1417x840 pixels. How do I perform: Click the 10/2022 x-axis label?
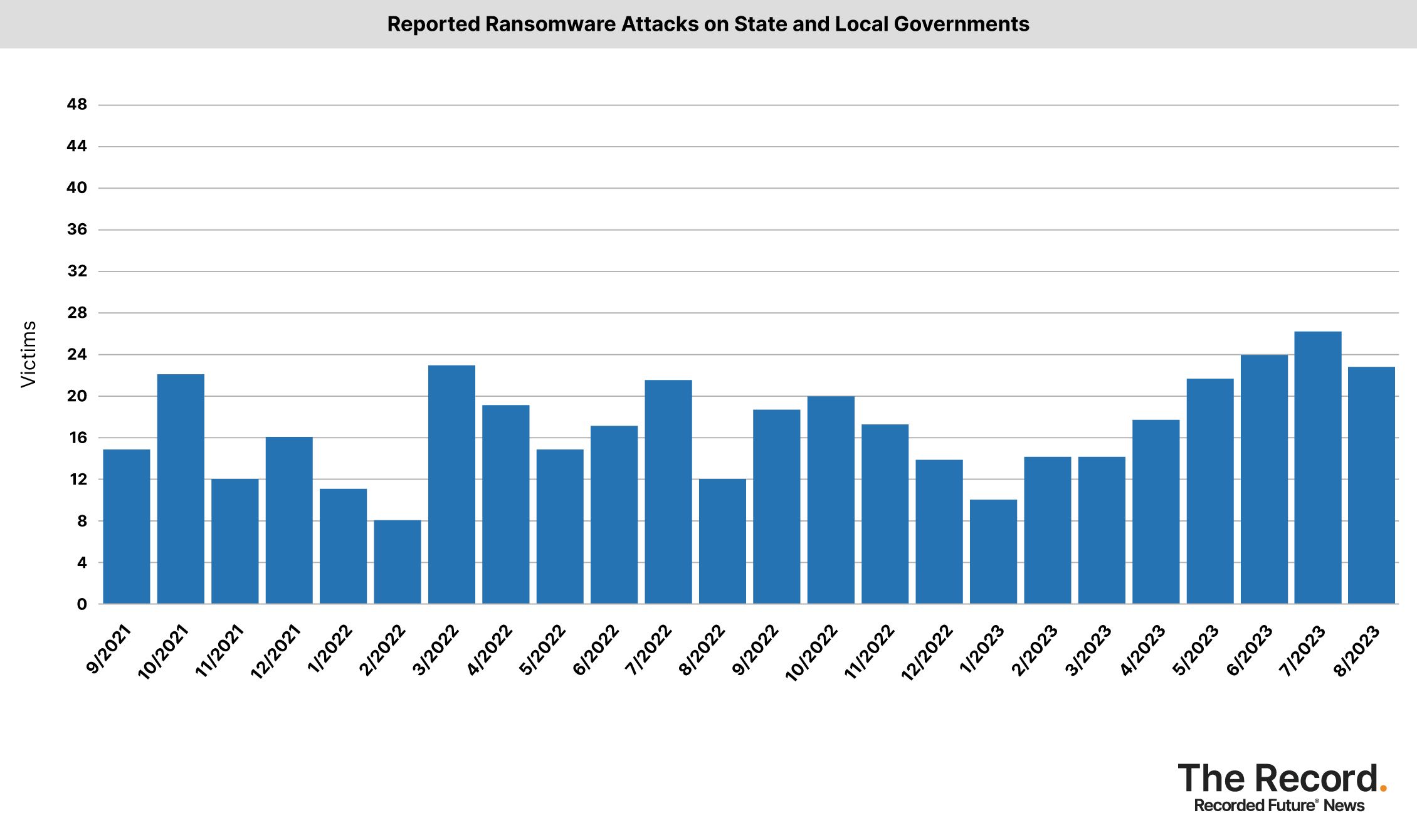pyautogui.click(x=811, y=652)
